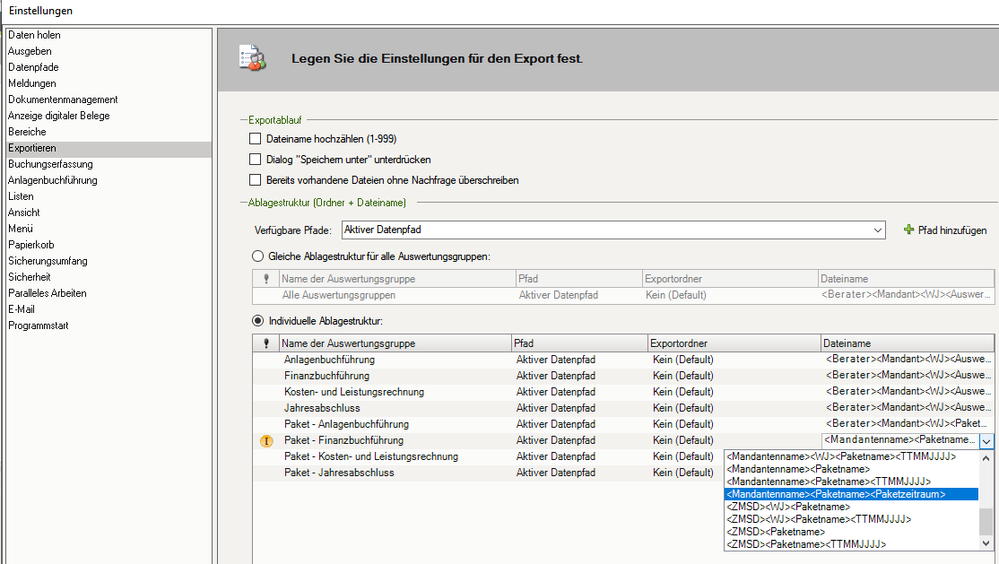Screen dimensions: 999x564
Task: Click the orange warning icon next to Paket - Finanzbuchführung
Action: (x=266, y=440)
